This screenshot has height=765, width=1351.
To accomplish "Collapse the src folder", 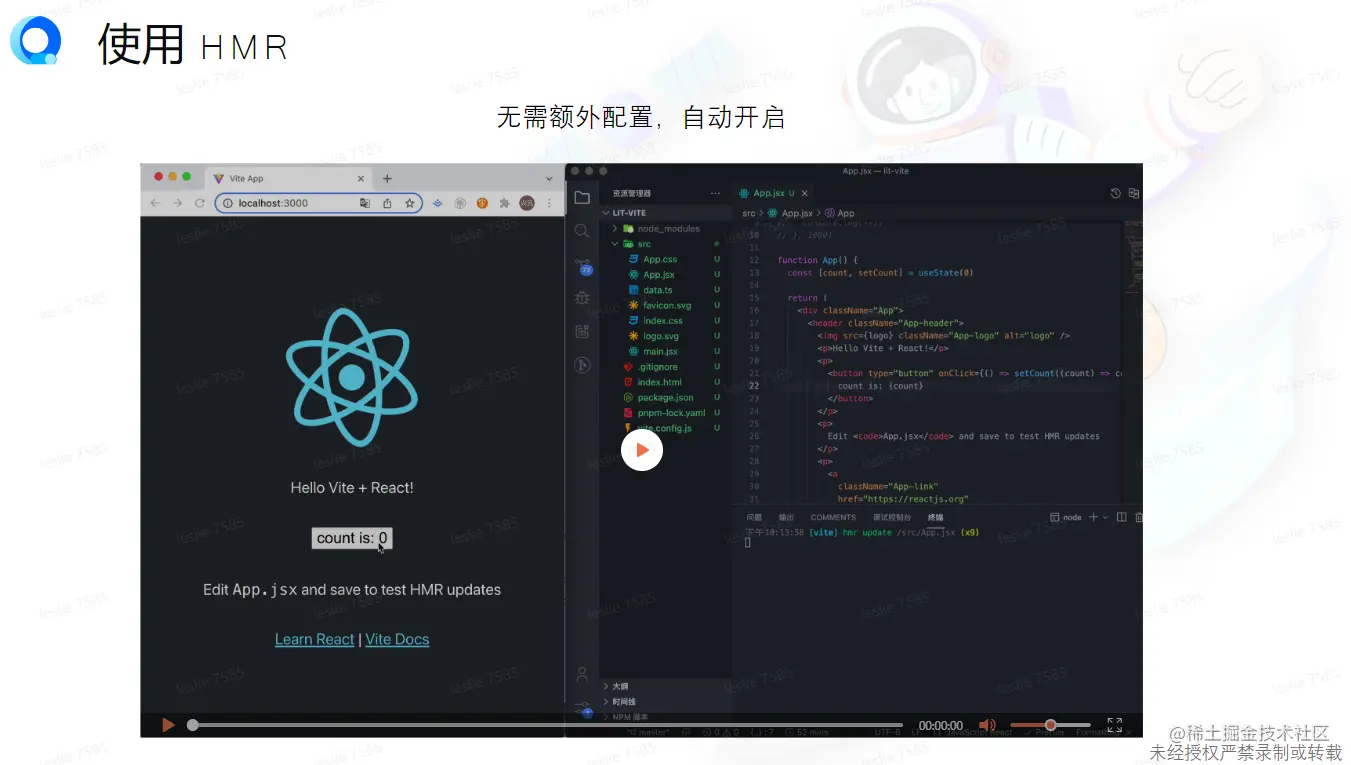I will tap(666, 244).
